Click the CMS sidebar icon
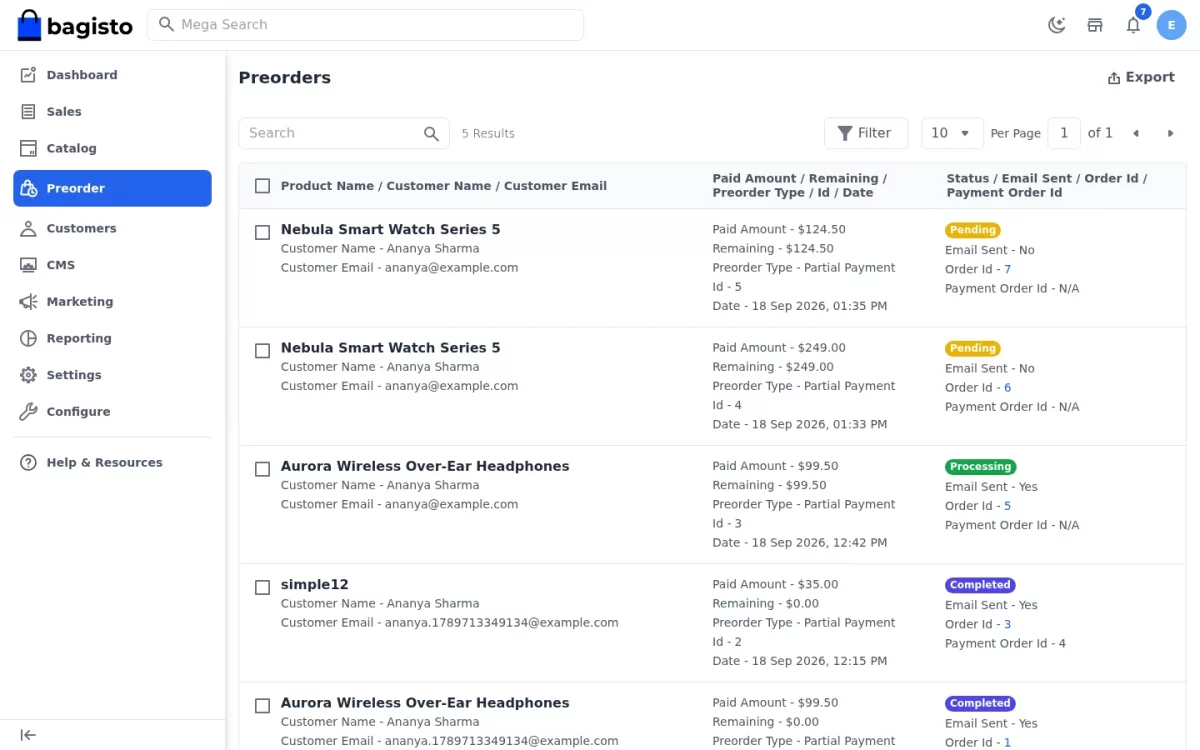 pyautogui.click(x=28, y=265)
